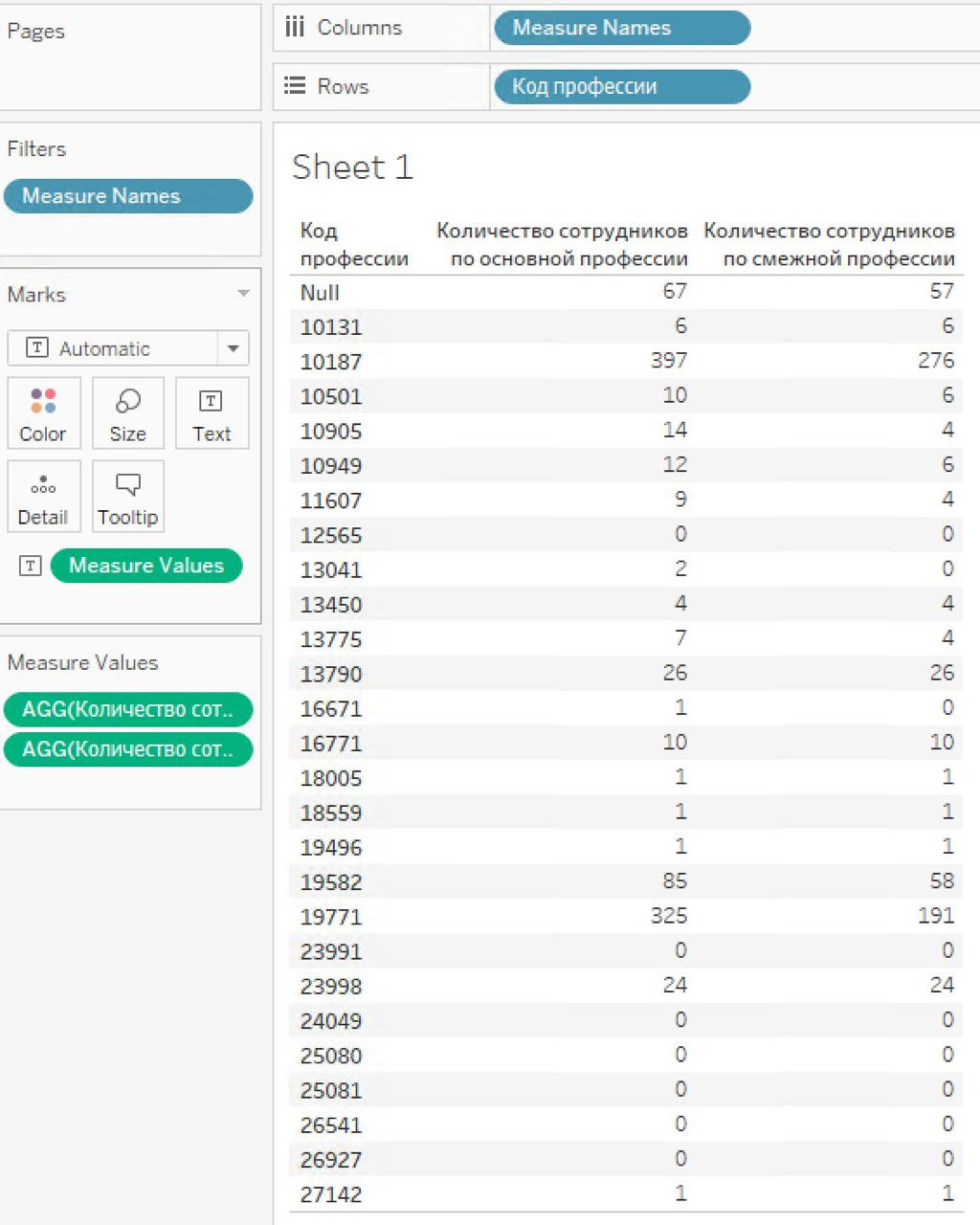Click the Sheet 1 title

point(352,167)
